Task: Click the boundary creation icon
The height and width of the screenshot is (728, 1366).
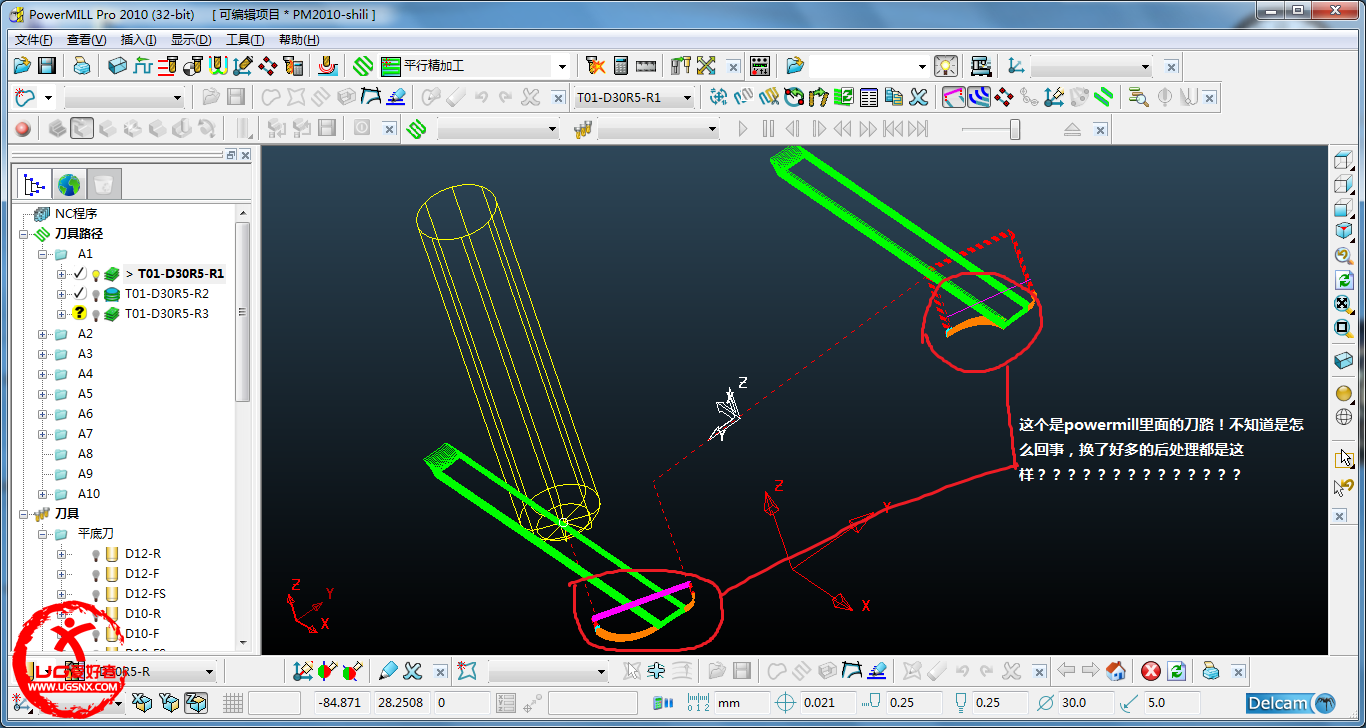Action: (x=25, y=97)
